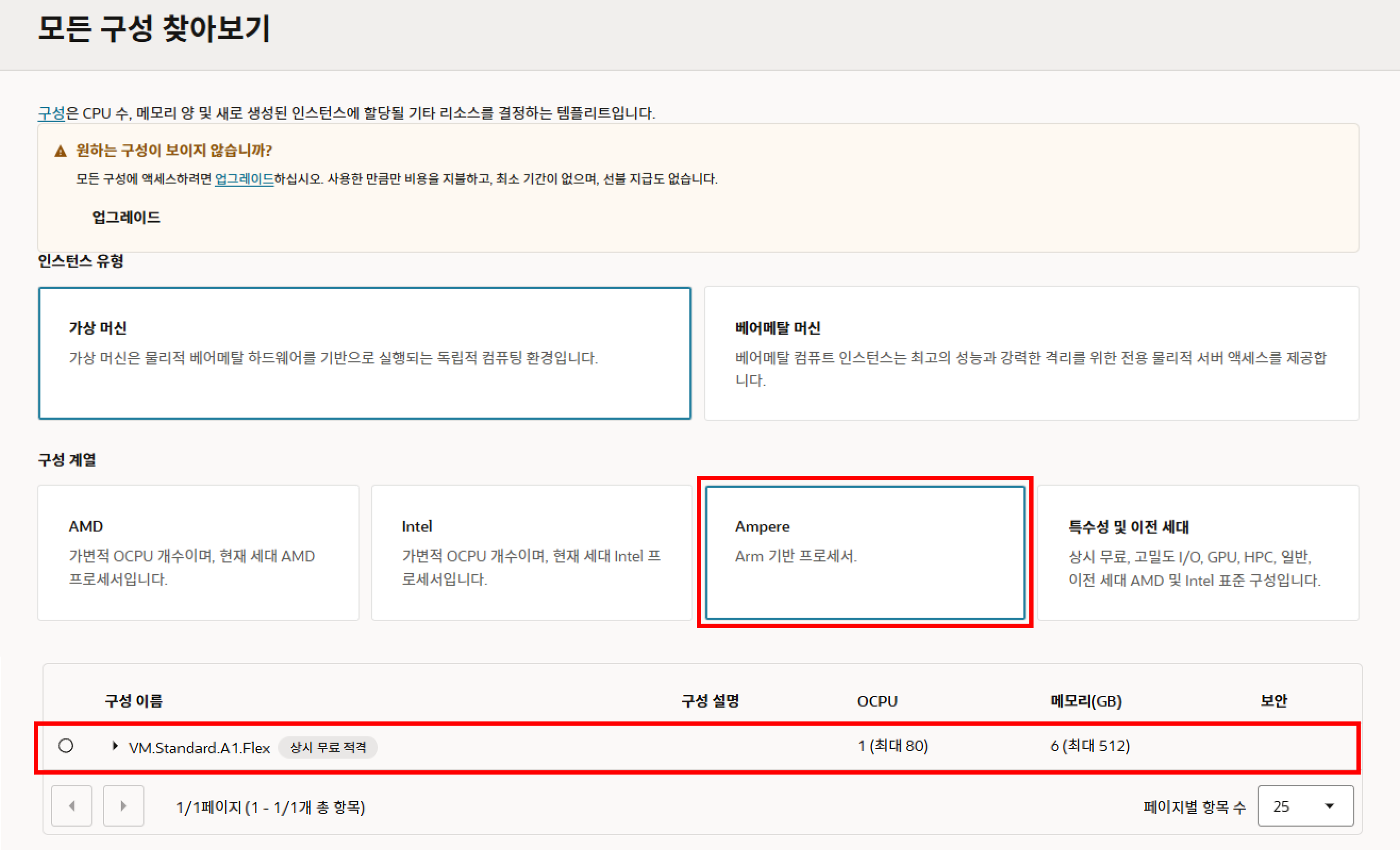Click the 보안 column header
The image size is (1400, 850).
pyautogui.click(x=1273, y=701)
